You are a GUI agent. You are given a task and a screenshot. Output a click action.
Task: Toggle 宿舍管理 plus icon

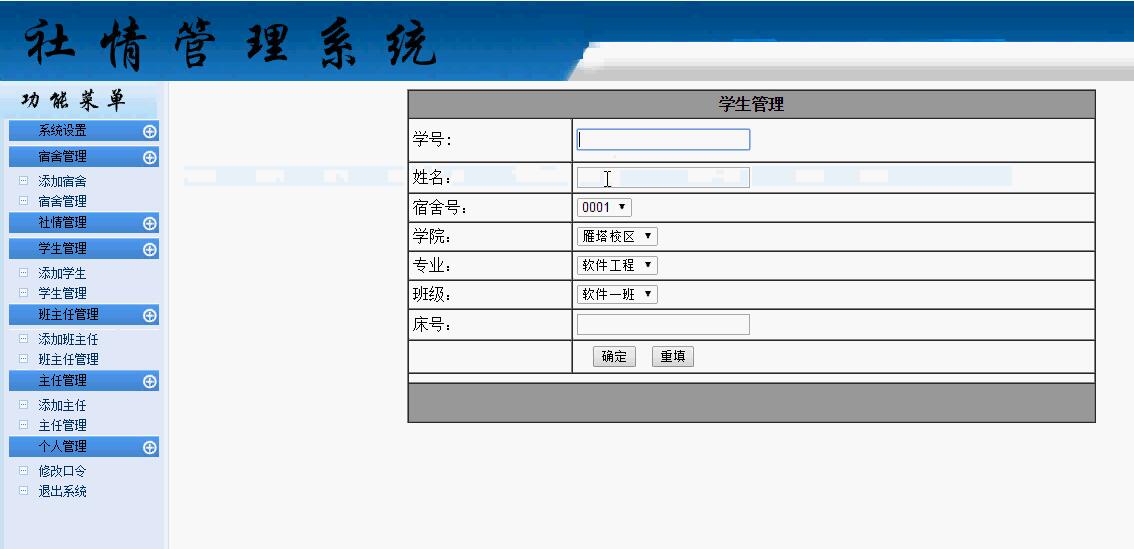(x=150, y=157)
